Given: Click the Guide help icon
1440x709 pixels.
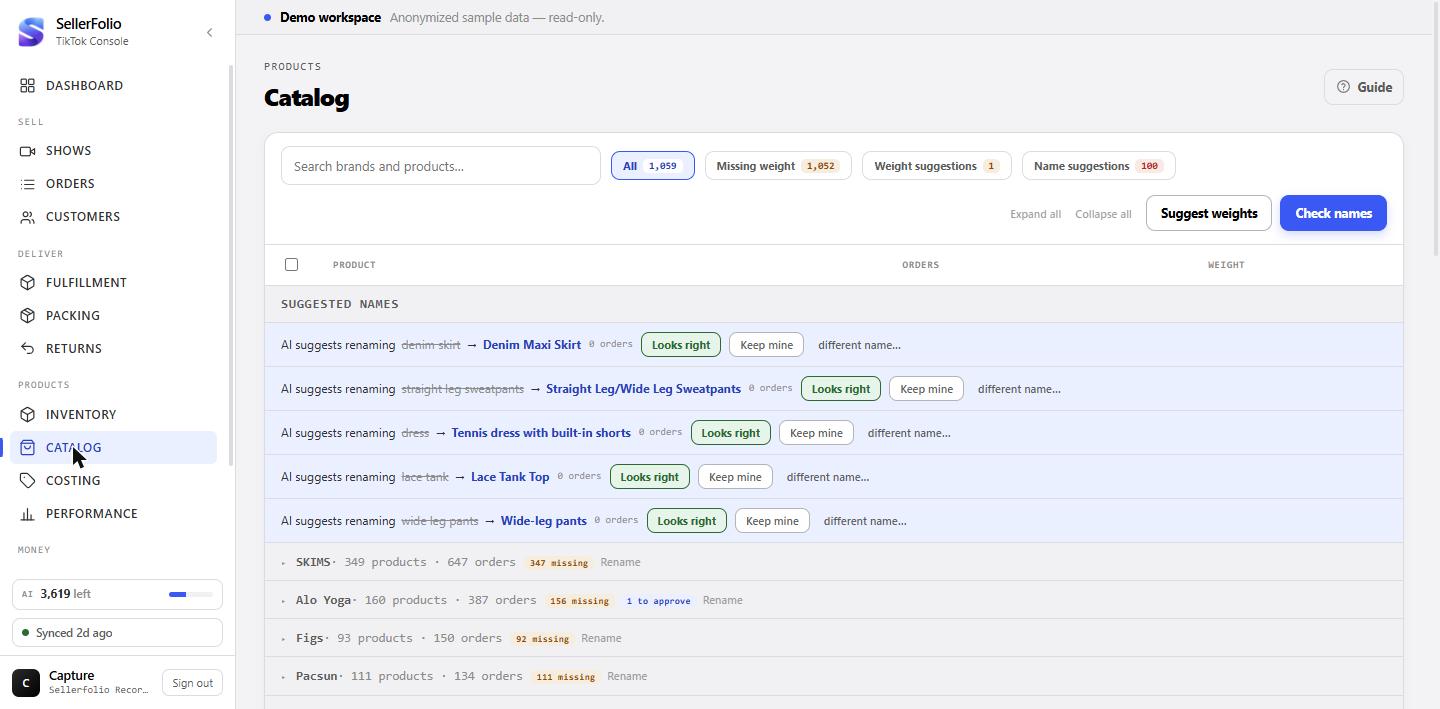Looking at the screenshot, I should click(1343, 87).
